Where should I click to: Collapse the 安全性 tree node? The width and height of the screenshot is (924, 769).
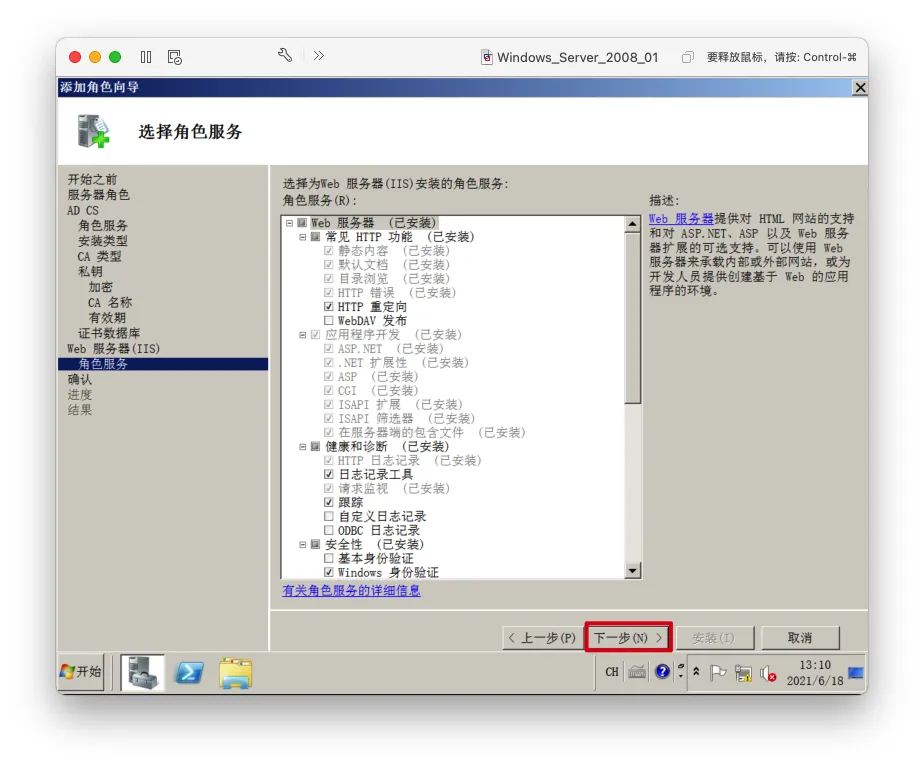tap(302, 544)
